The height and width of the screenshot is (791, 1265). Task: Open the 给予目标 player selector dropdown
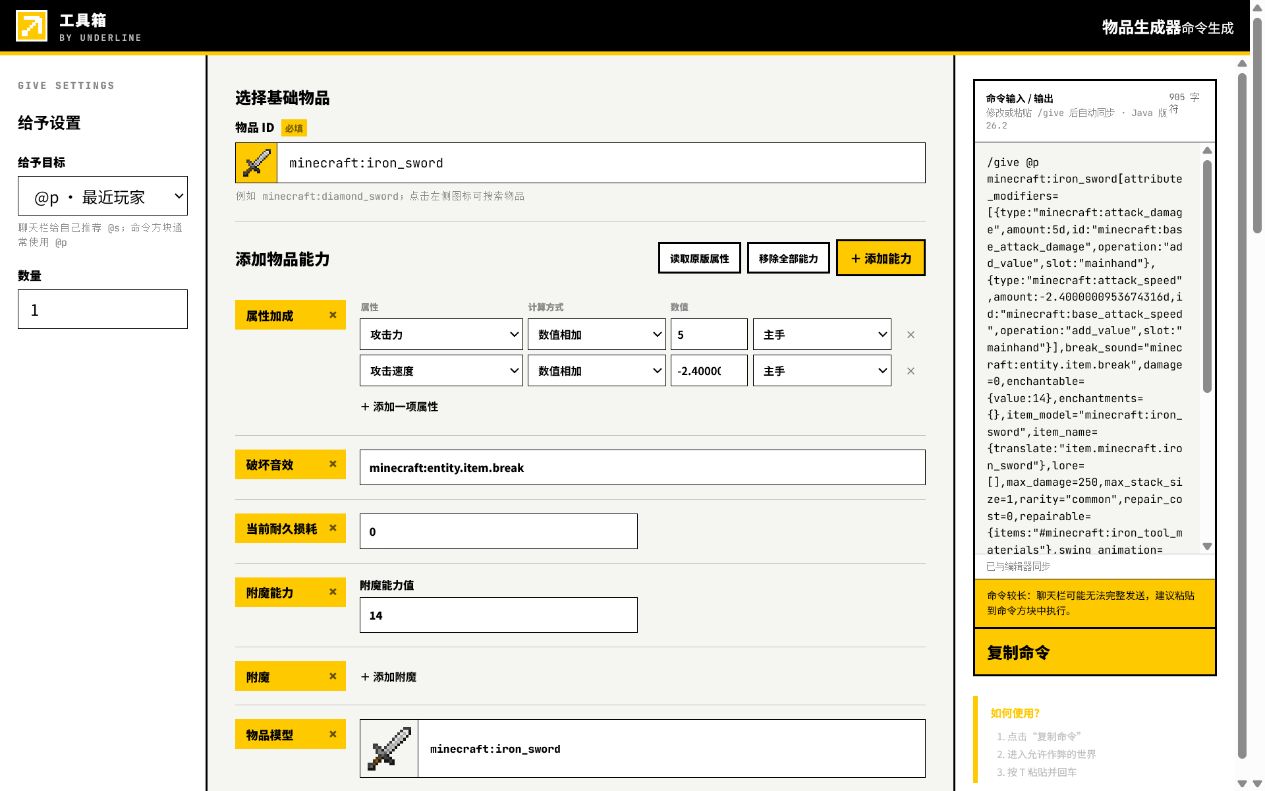click(x=103, y=197)
